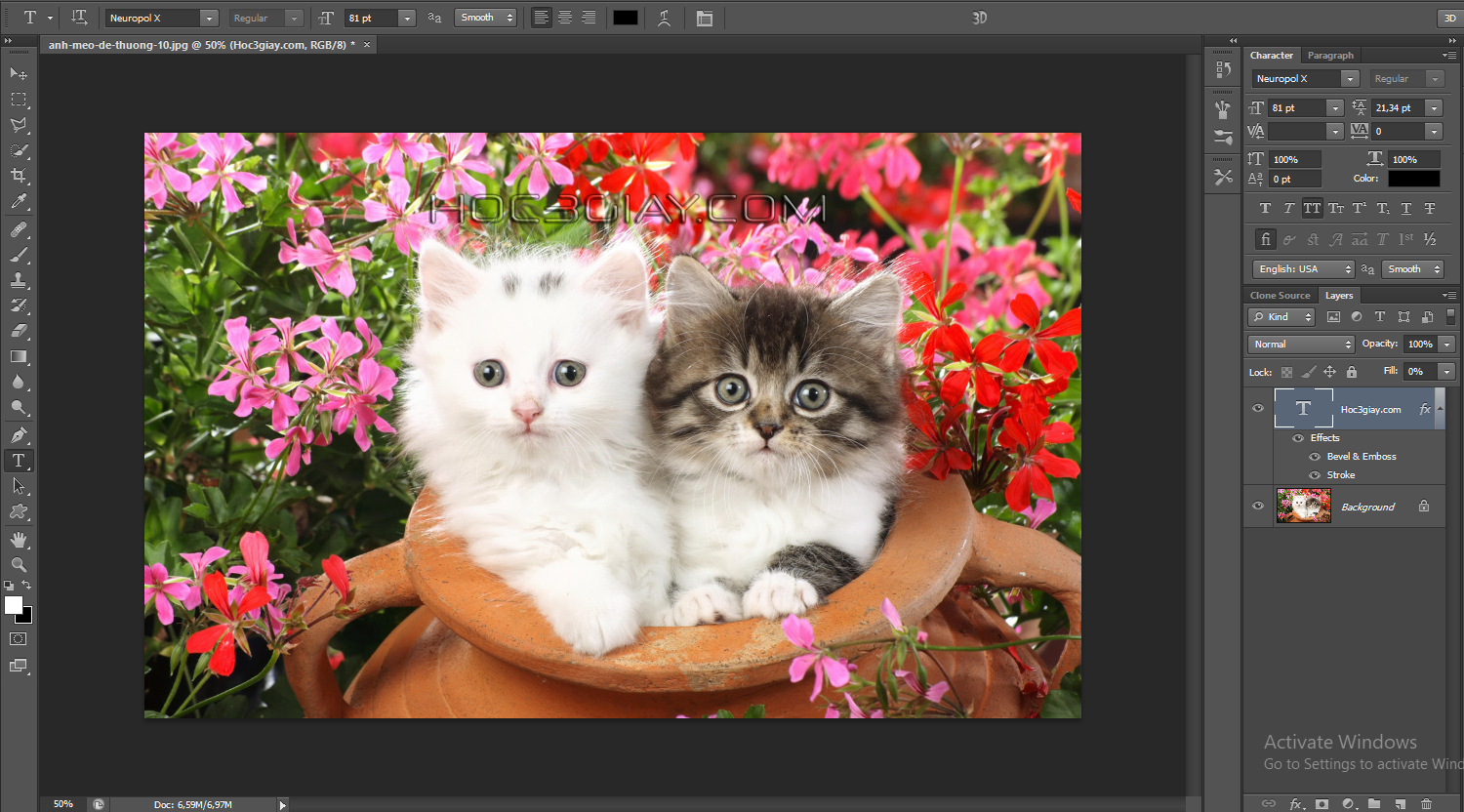The image size is (1464, 812).
Task: Center text in options bar
Action: point(565,18)
